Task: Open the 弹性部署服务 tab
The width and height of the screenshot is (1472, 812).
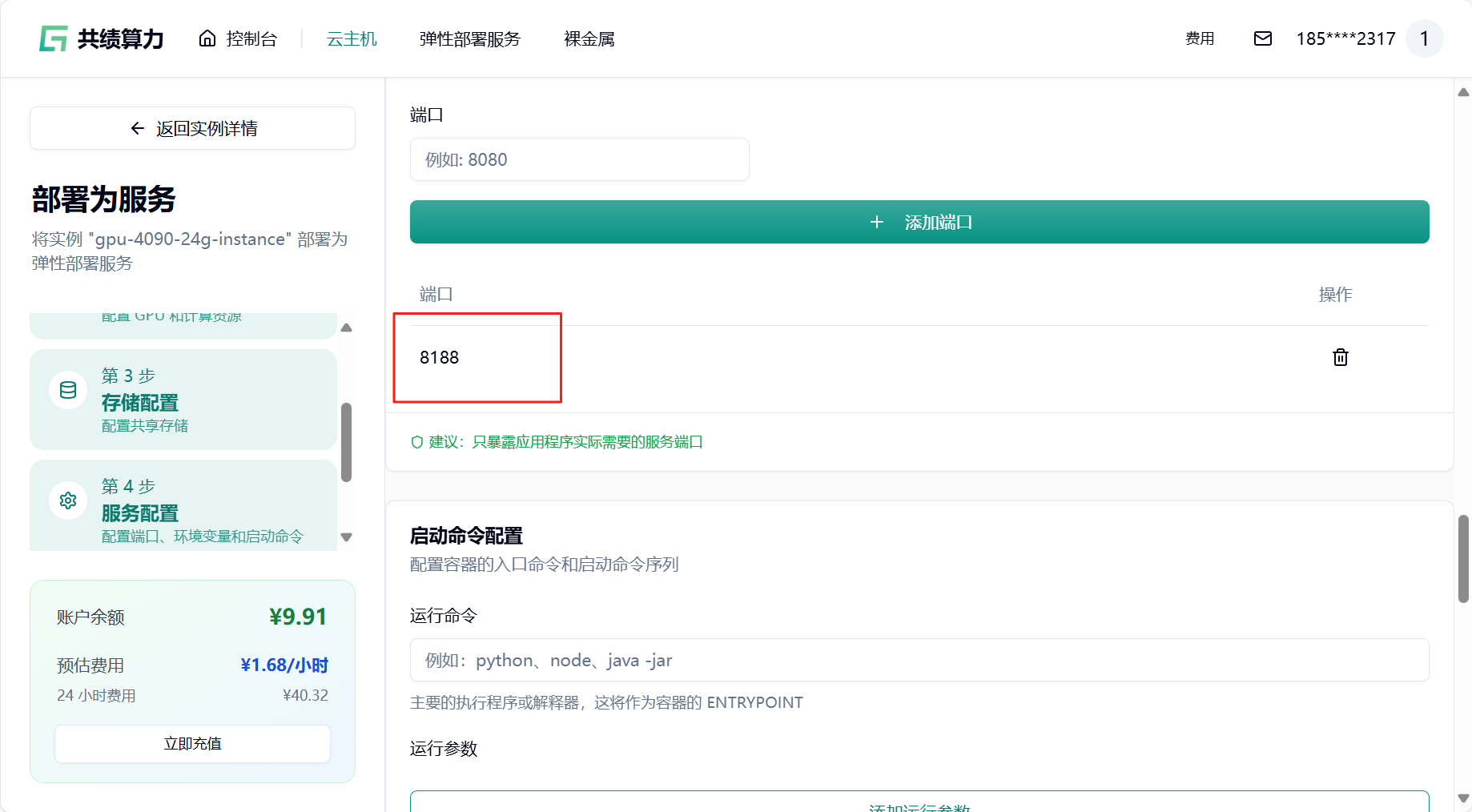Action: [x=469, y=38]
